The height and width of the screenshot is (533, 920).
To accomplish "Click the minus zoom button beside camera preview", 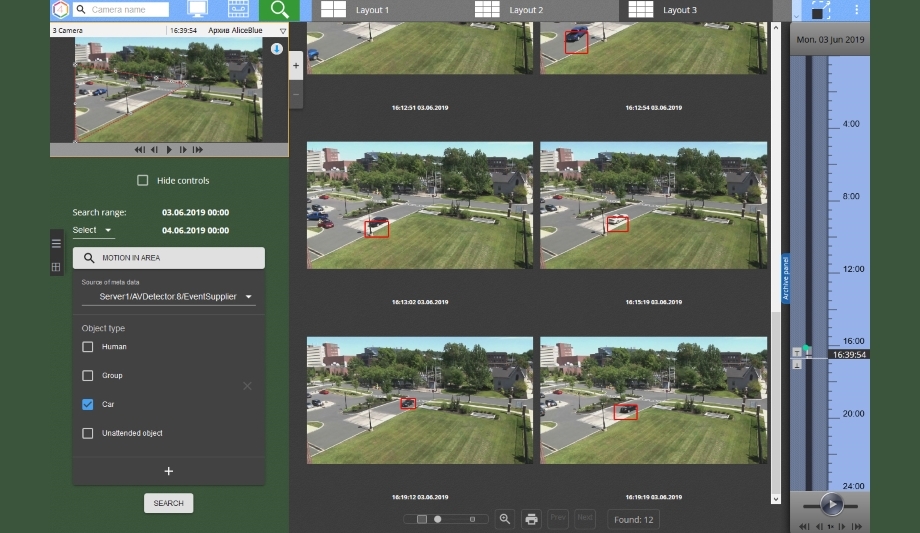I will pos(296,94).
